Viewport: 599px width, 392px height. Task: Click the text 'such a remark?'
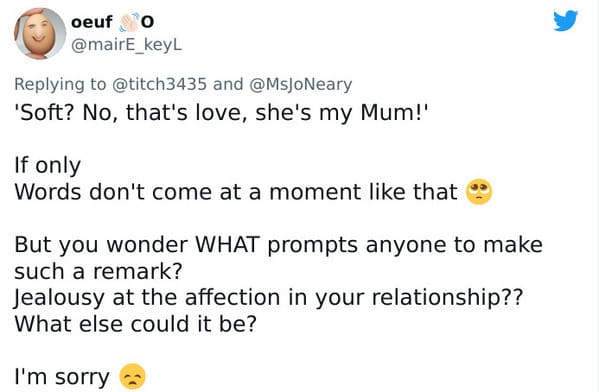[x=99, y=271]
